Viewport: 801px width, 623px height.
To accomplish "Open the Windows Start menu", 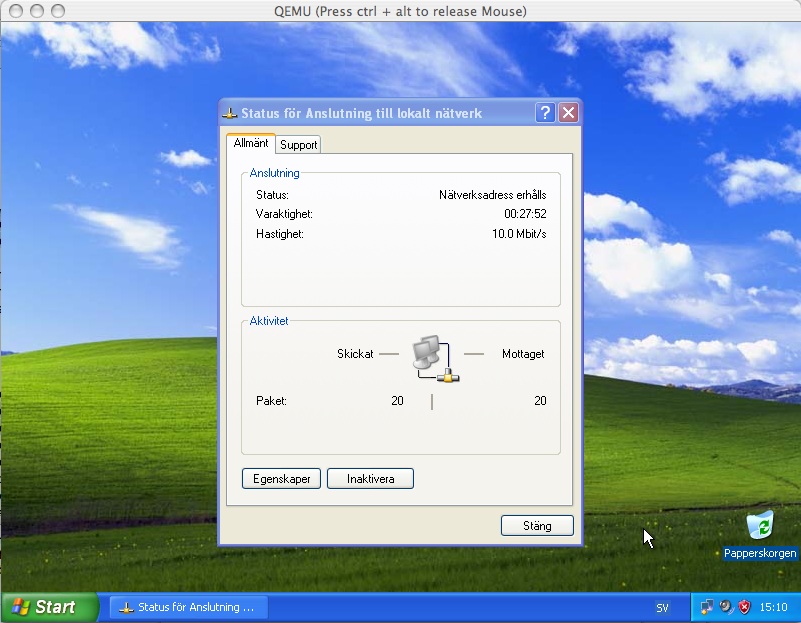I will [50, 607].
